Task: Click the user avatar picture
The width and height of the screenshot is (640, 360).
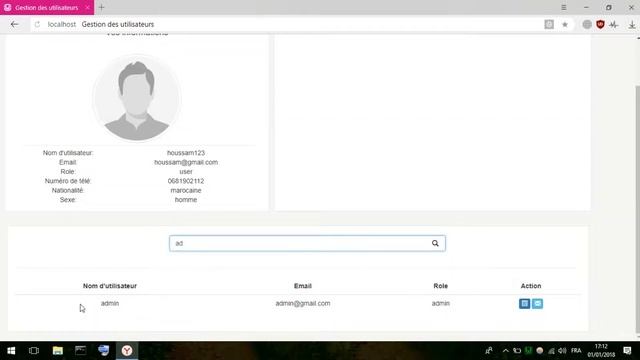Action: point(137,98)
